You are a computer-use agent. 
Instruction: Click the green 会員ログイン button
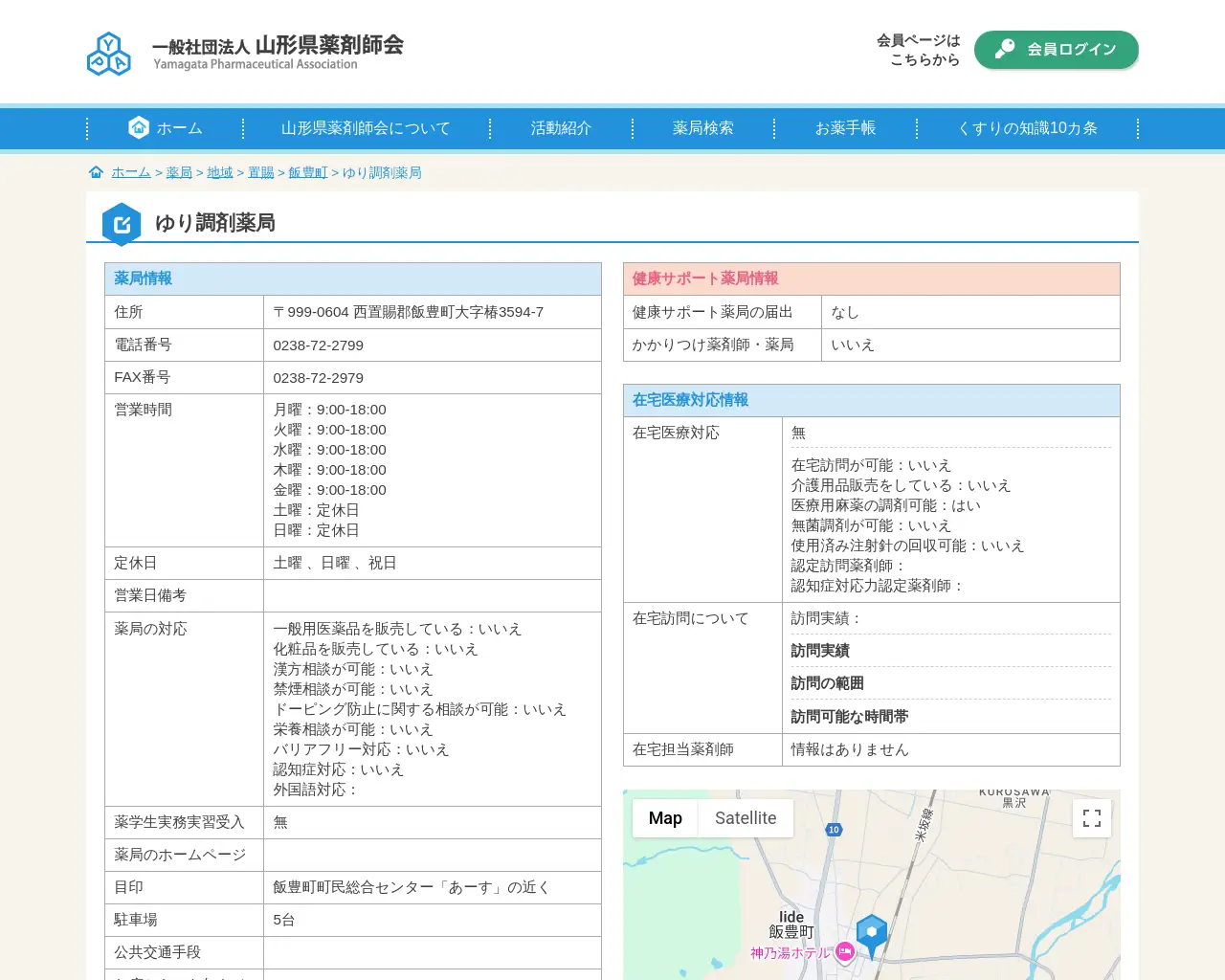pyautogui.click(x=1057, y=50)
